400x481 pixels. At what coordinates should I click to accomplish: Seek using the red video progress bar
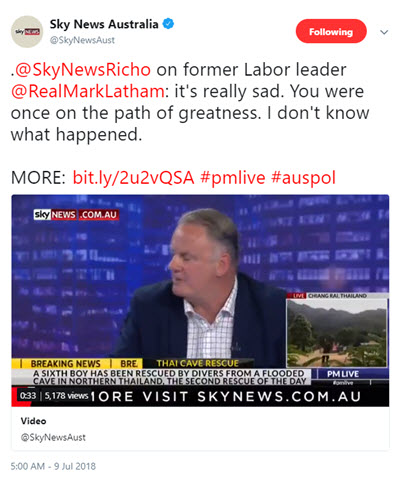click(x=23, y=388)
